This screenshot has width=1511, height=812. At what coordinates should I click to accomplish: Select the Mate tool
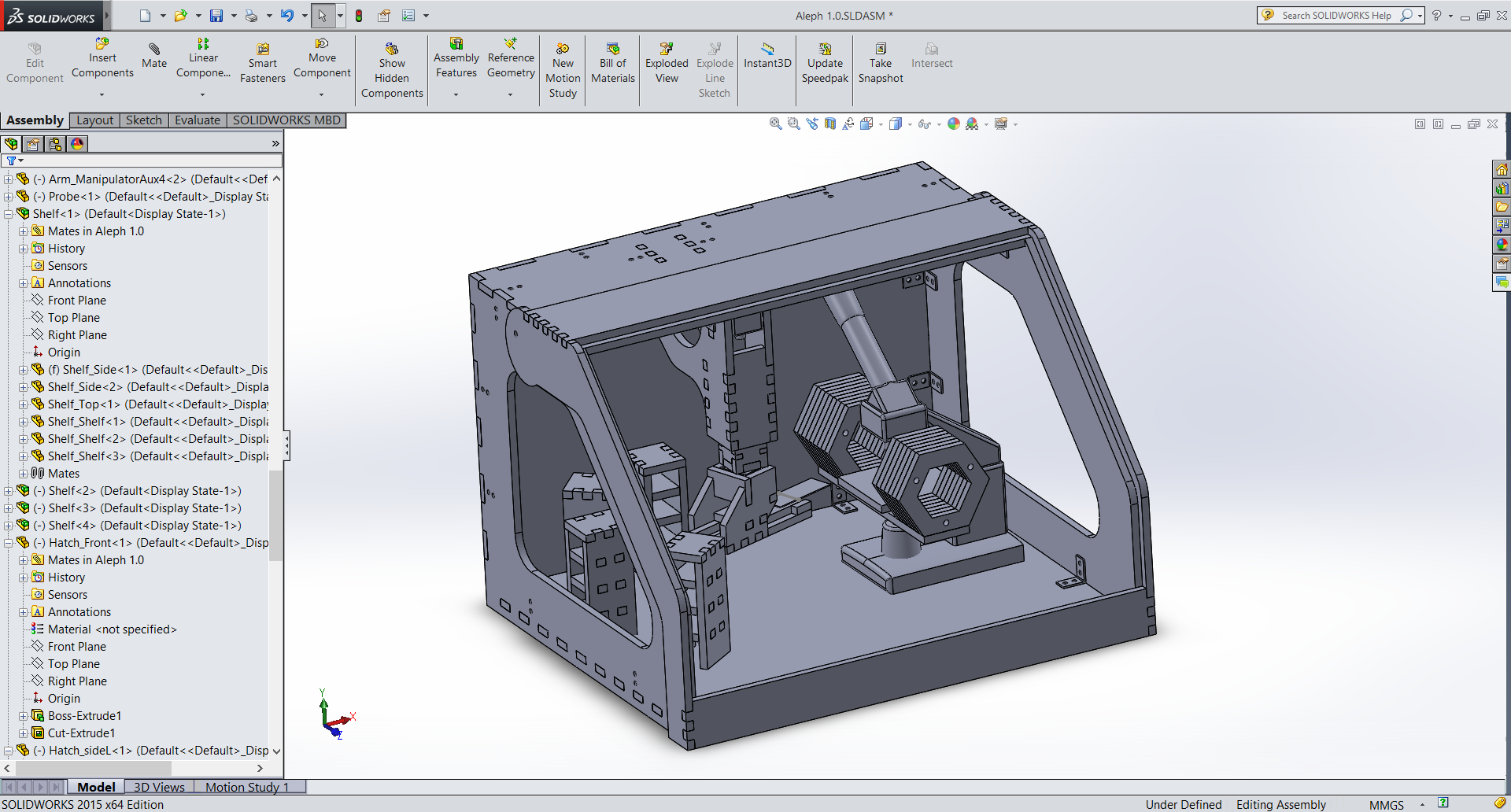(x=154, y=56)
